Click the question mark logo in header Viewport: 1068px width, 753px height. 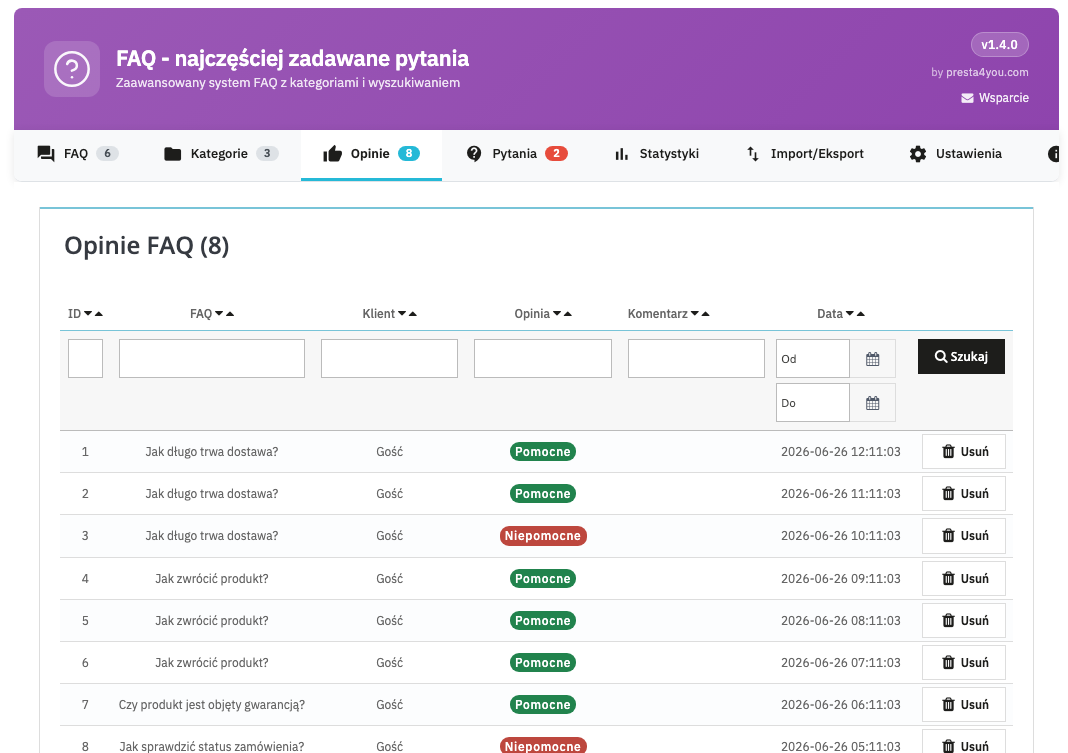72,69
